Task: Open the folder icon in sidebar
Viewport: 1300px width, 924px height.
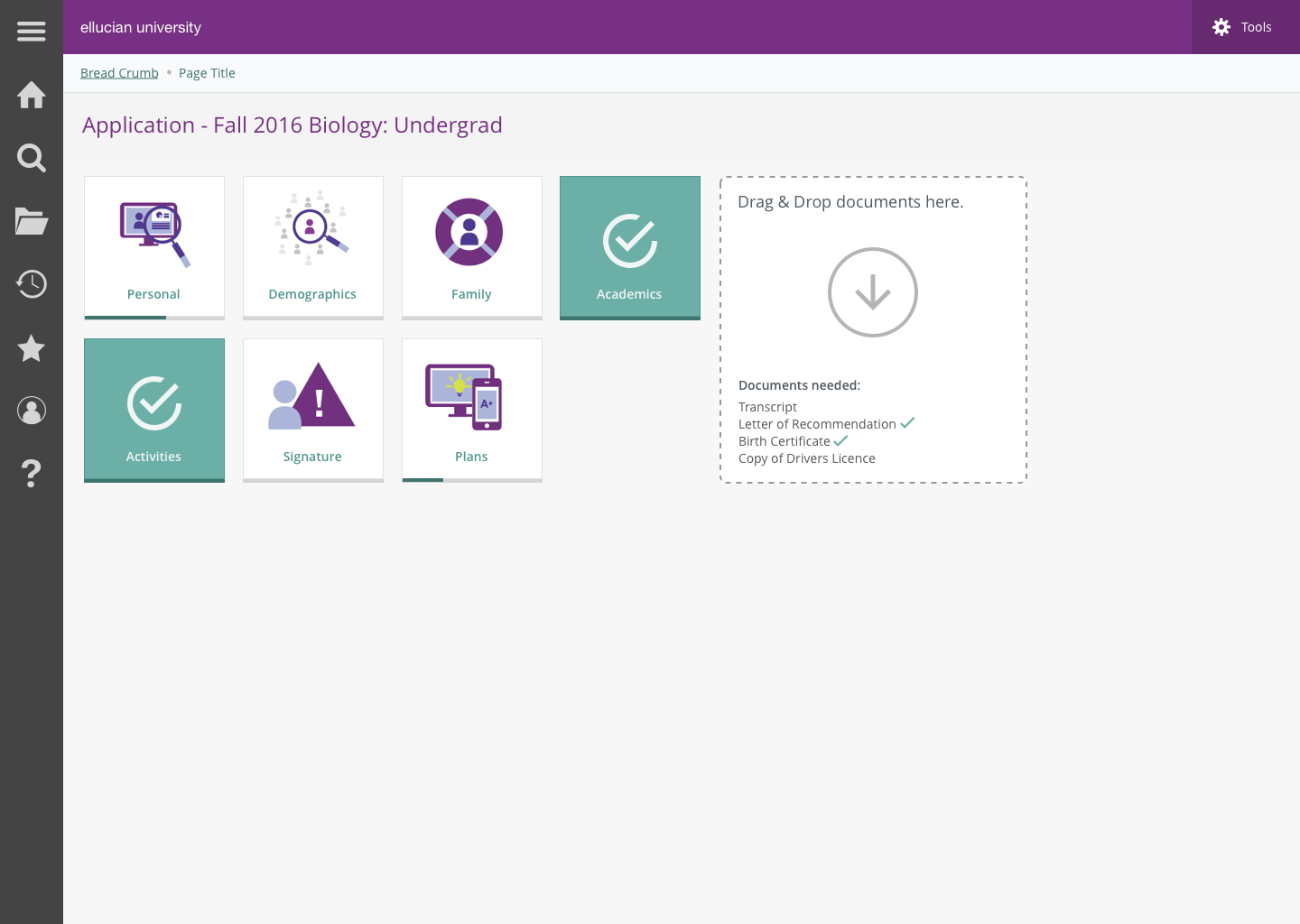Action: point(31,221)
